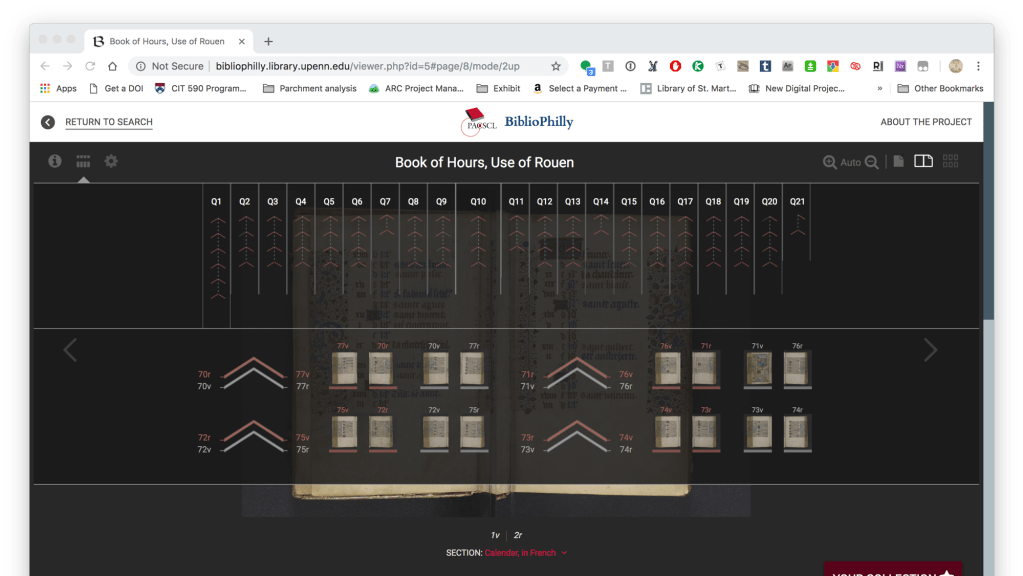Toggle the collation quire view icon
Screen dimensions: 1023x576
[83, 161]
